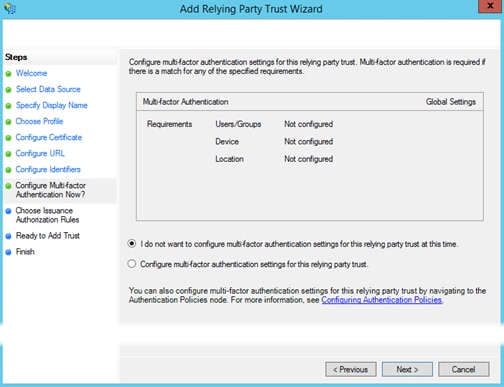This screenshot has width=504, height=387.
Task: Click the Device label
Action: (227, 141)
